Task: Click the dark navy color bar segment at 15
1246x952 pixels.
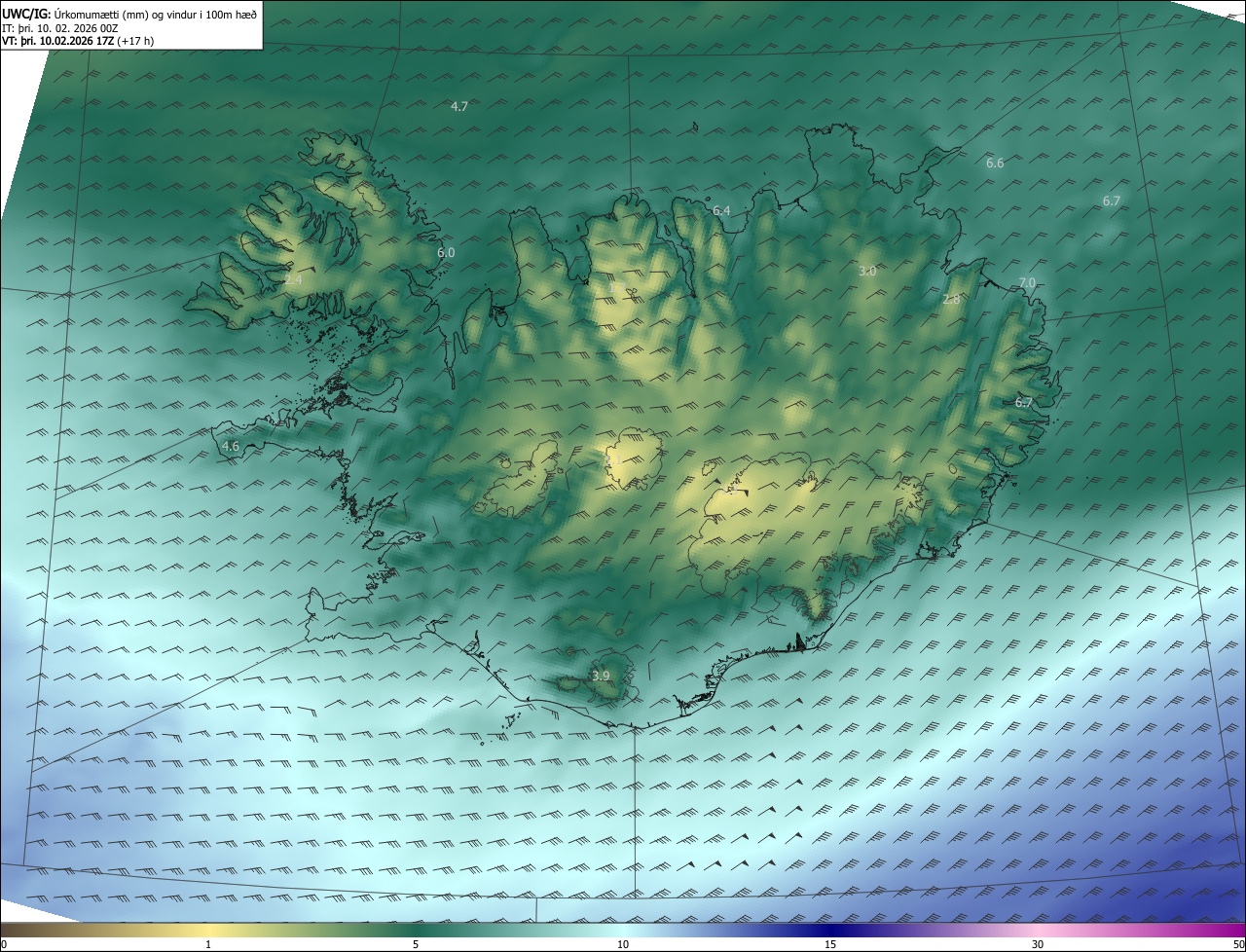Action: click(x=830, y=930)
